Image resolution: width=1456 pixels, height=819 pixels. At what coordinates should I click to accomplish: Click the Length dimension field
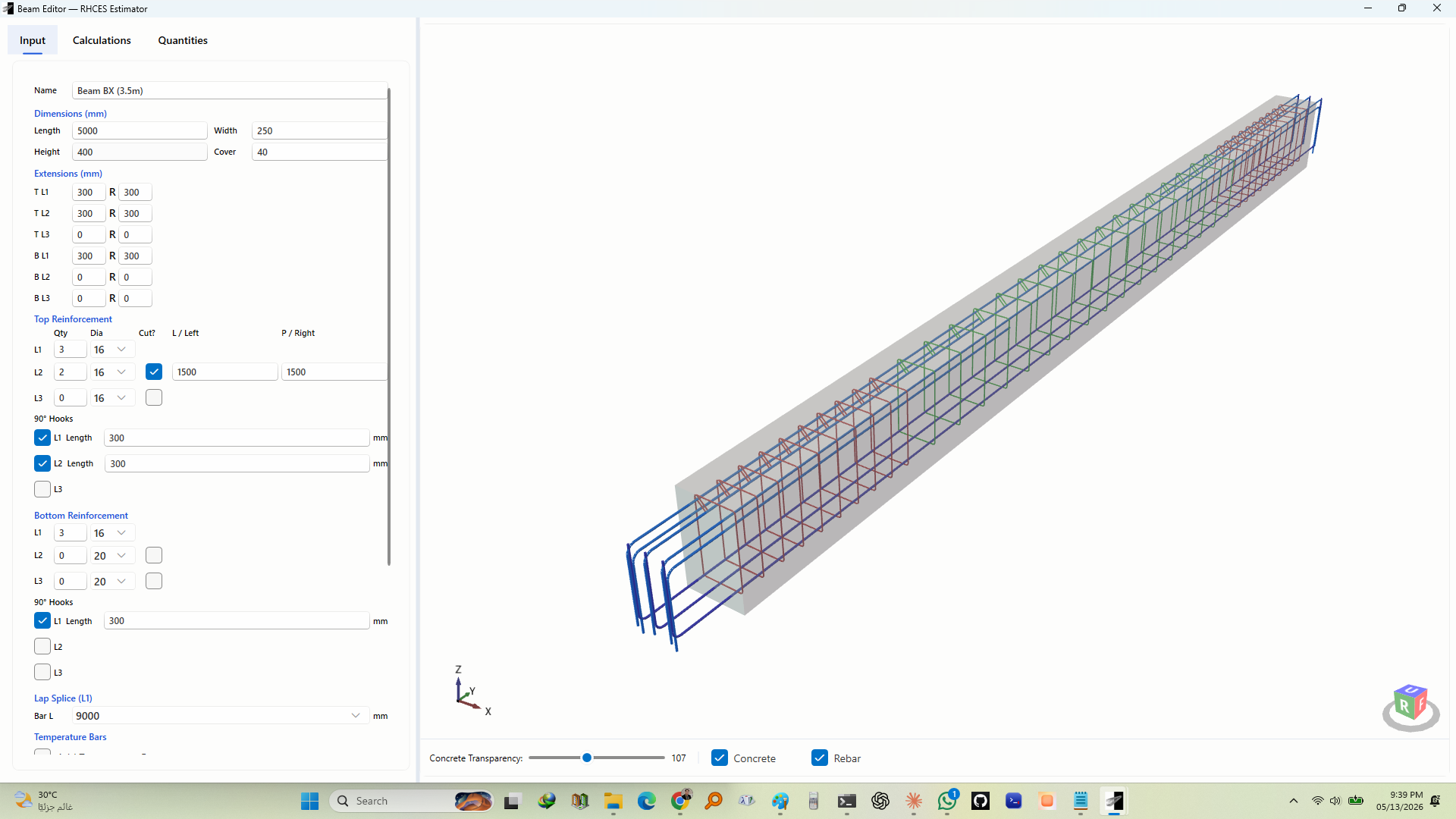coord(140,130)
